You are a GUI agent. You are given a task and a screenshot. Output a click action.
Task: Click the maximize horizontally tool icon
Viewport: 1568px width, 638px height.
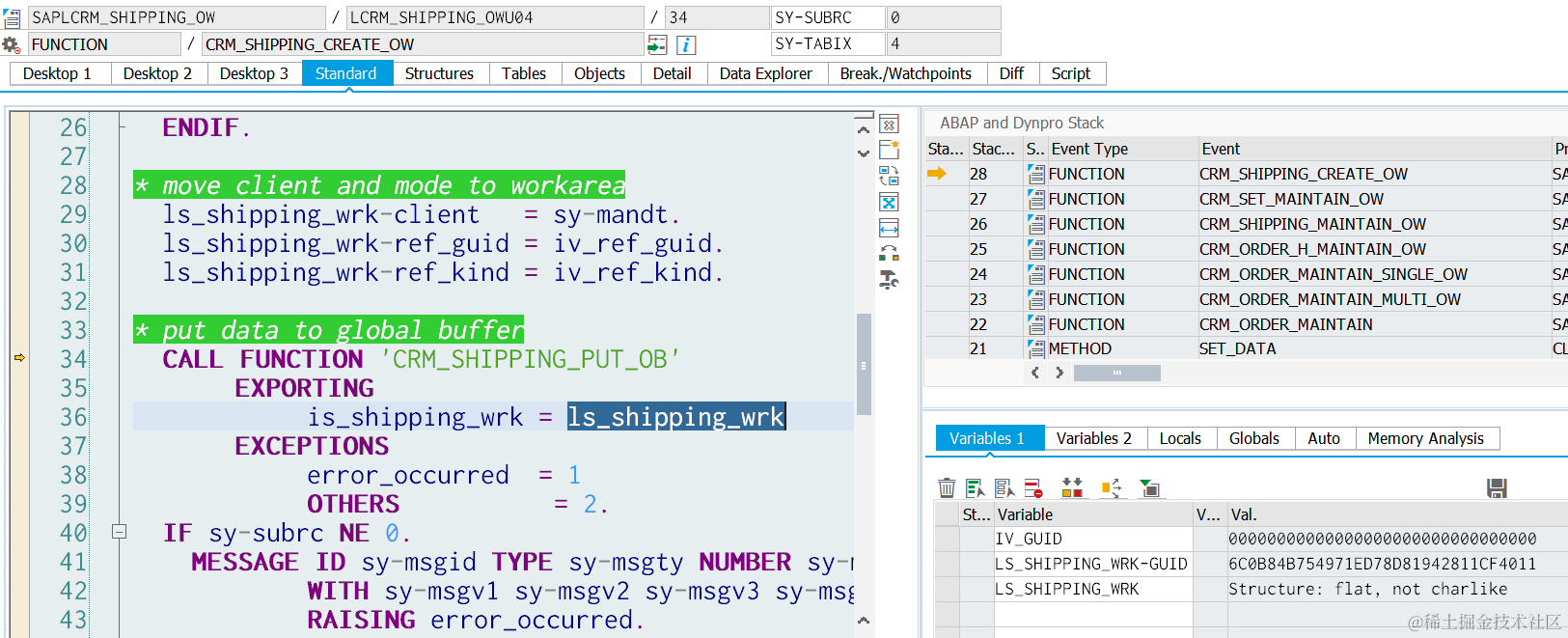889,228
